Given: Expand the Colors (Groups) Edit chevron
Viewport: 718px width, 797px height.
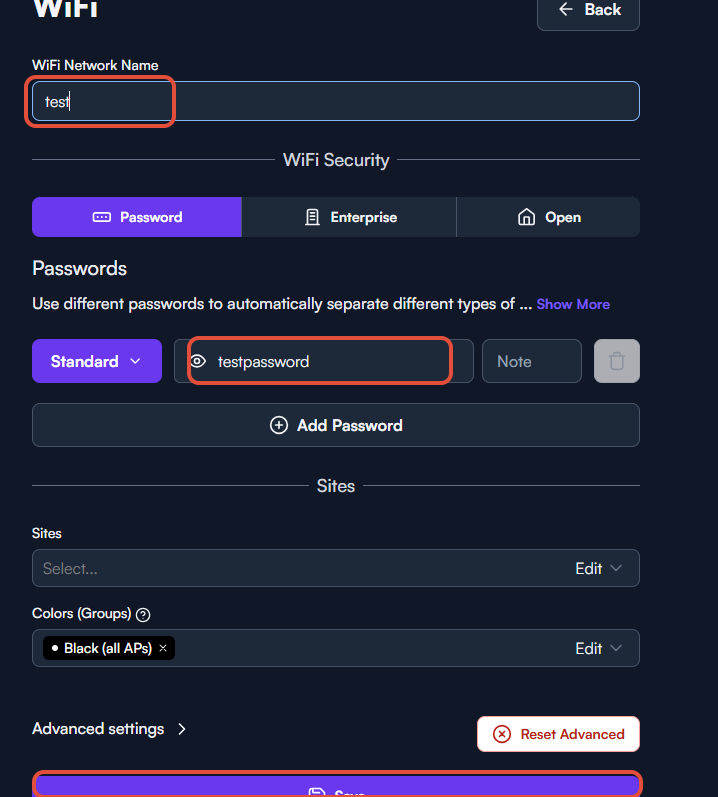Looking at the screenshot, I should (x=616, y=648).
